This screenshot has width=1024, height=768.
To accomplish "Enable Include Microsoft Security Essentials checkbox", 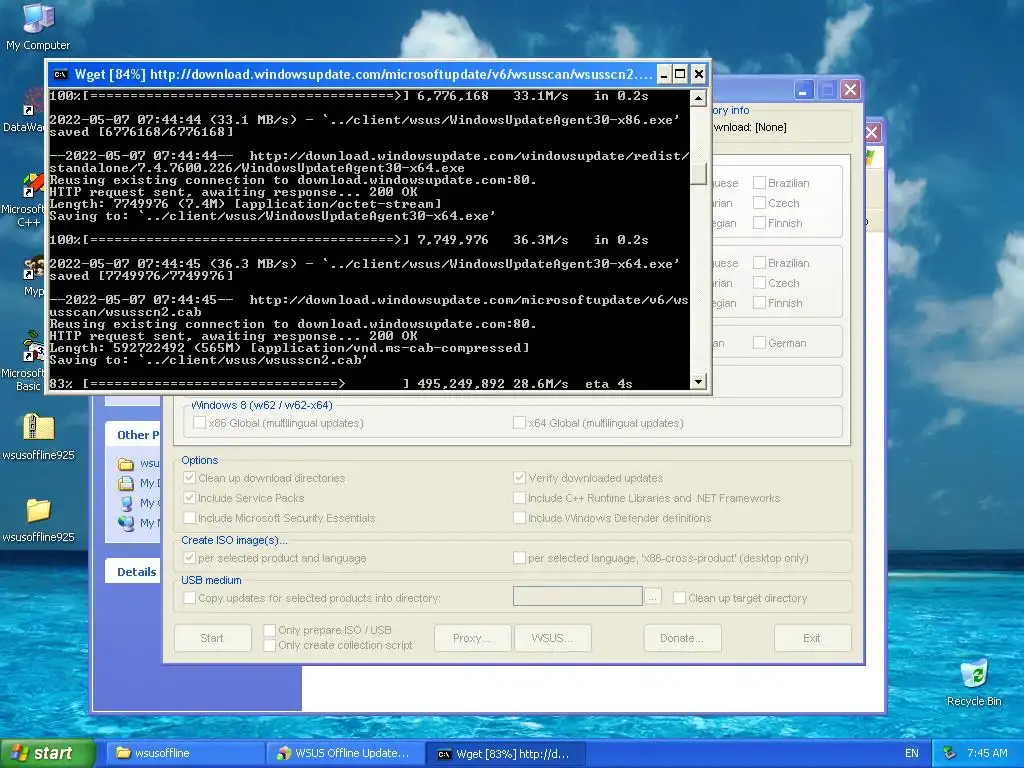I will [189, 518].
